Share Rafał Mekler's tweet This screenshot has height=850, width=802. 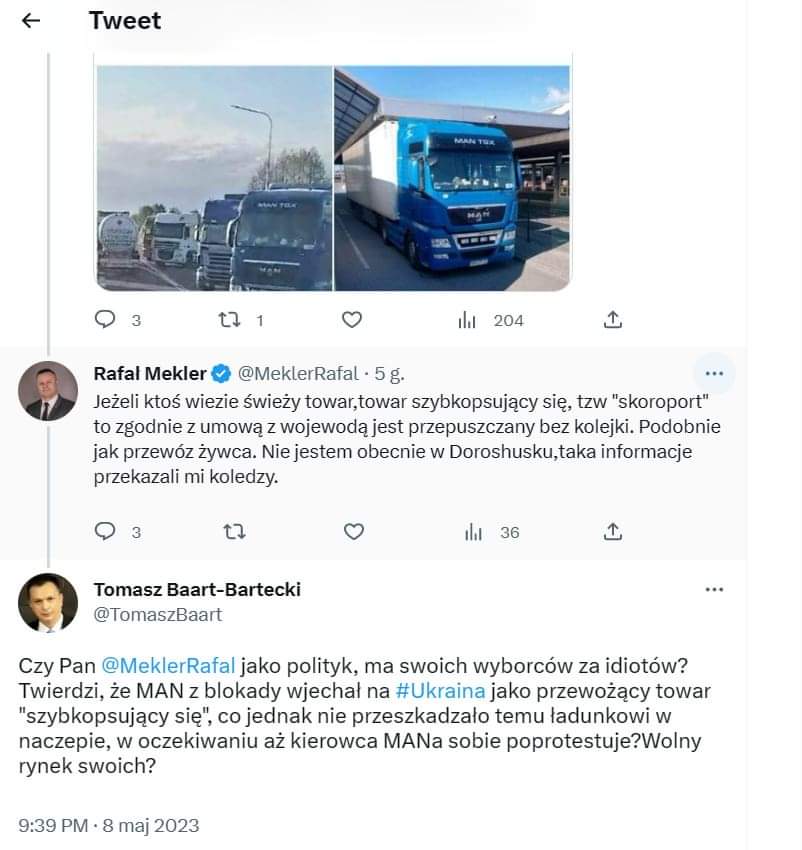(x=614, y=532)
